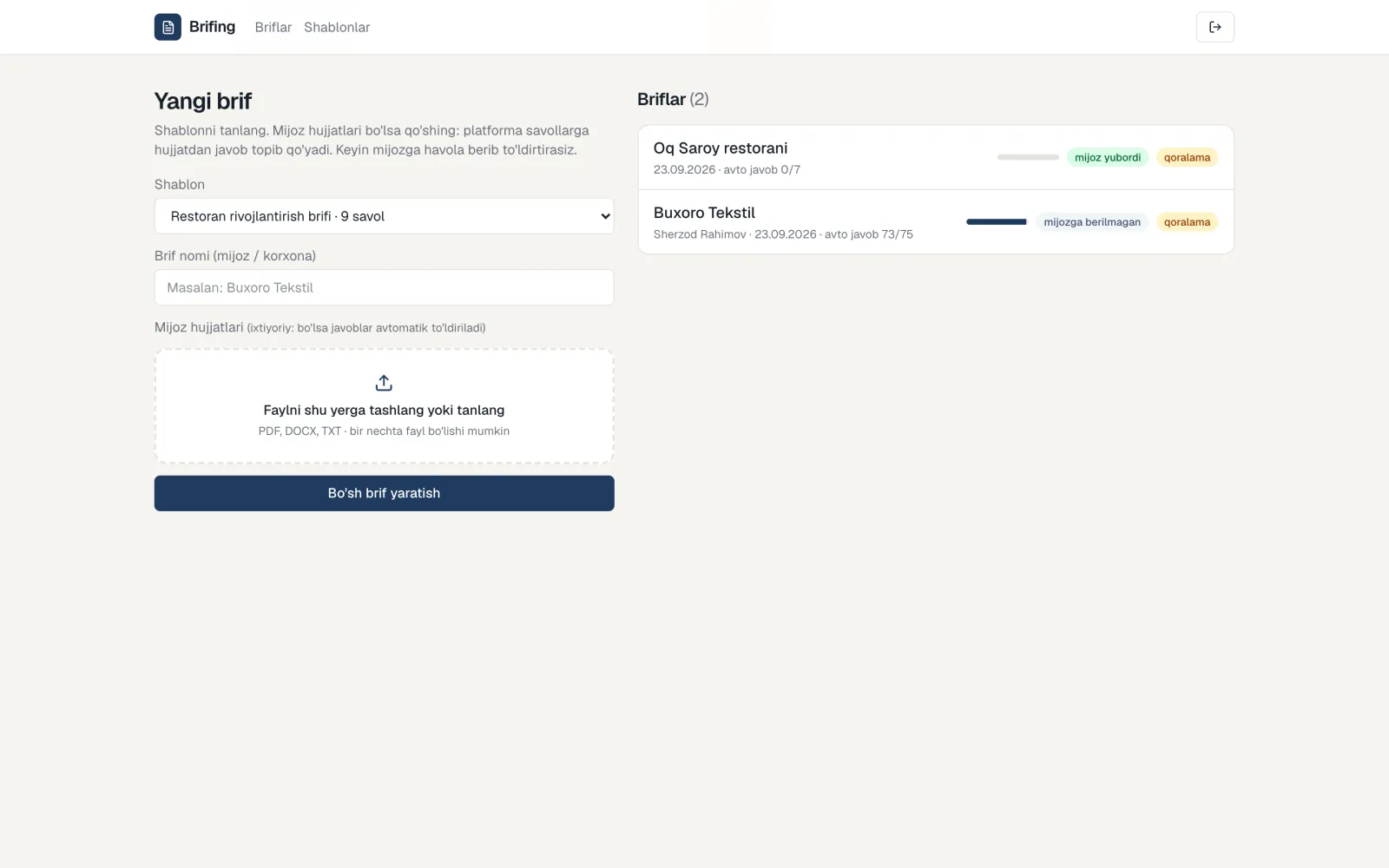
Task: Click the mijozga berilmagan status badge
Action: pos(1092,222)
